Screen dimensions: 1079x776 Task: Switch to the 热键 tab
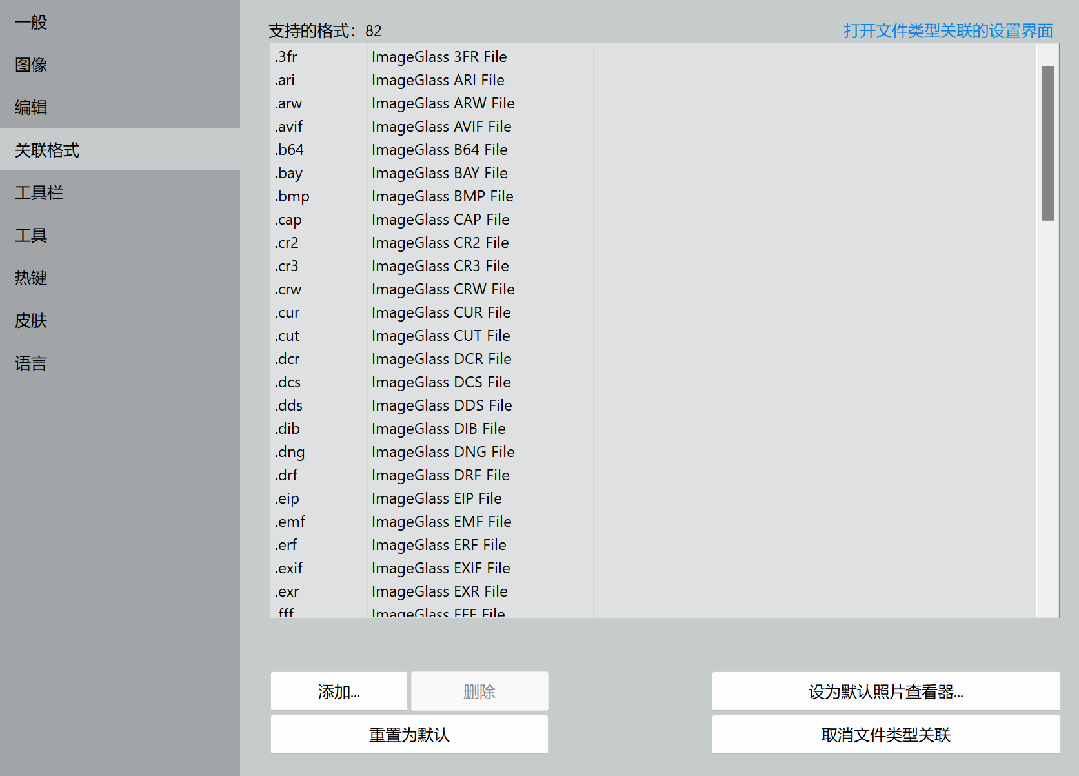(x=120, y=278)
